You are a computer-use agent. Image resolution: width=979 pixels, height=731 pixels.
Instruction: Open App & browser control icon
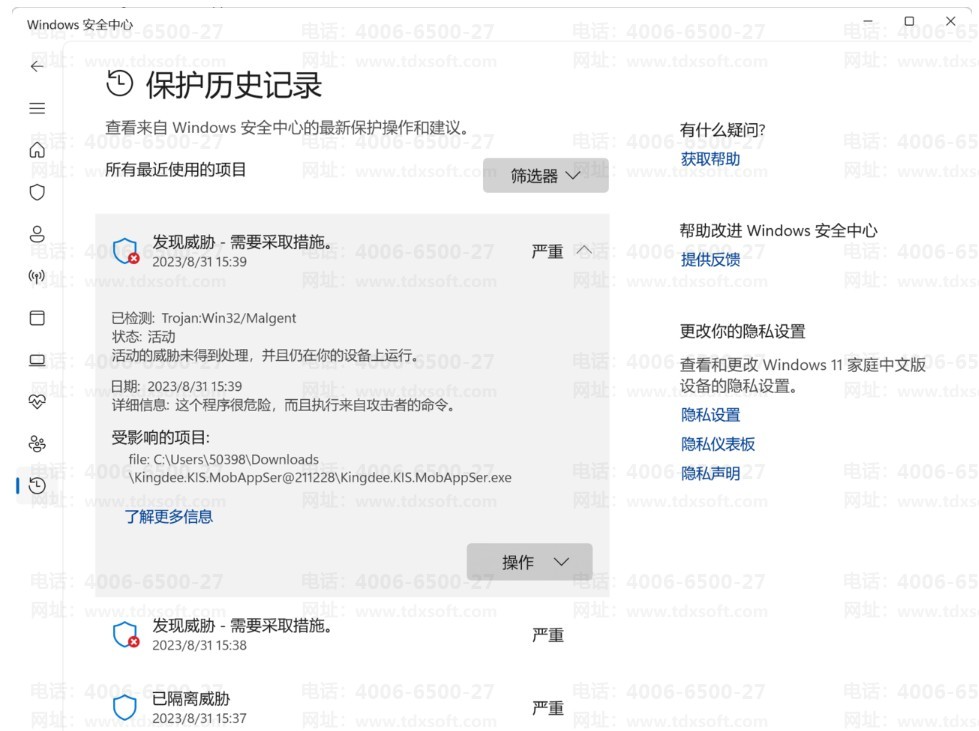click(37, 318)
